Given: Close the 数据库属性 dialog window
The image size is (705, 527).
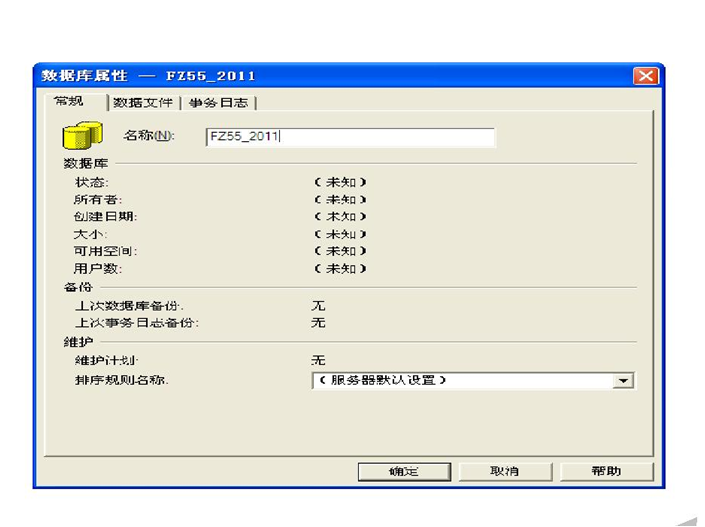Looking at the screenshot, I should coord(646,76).
